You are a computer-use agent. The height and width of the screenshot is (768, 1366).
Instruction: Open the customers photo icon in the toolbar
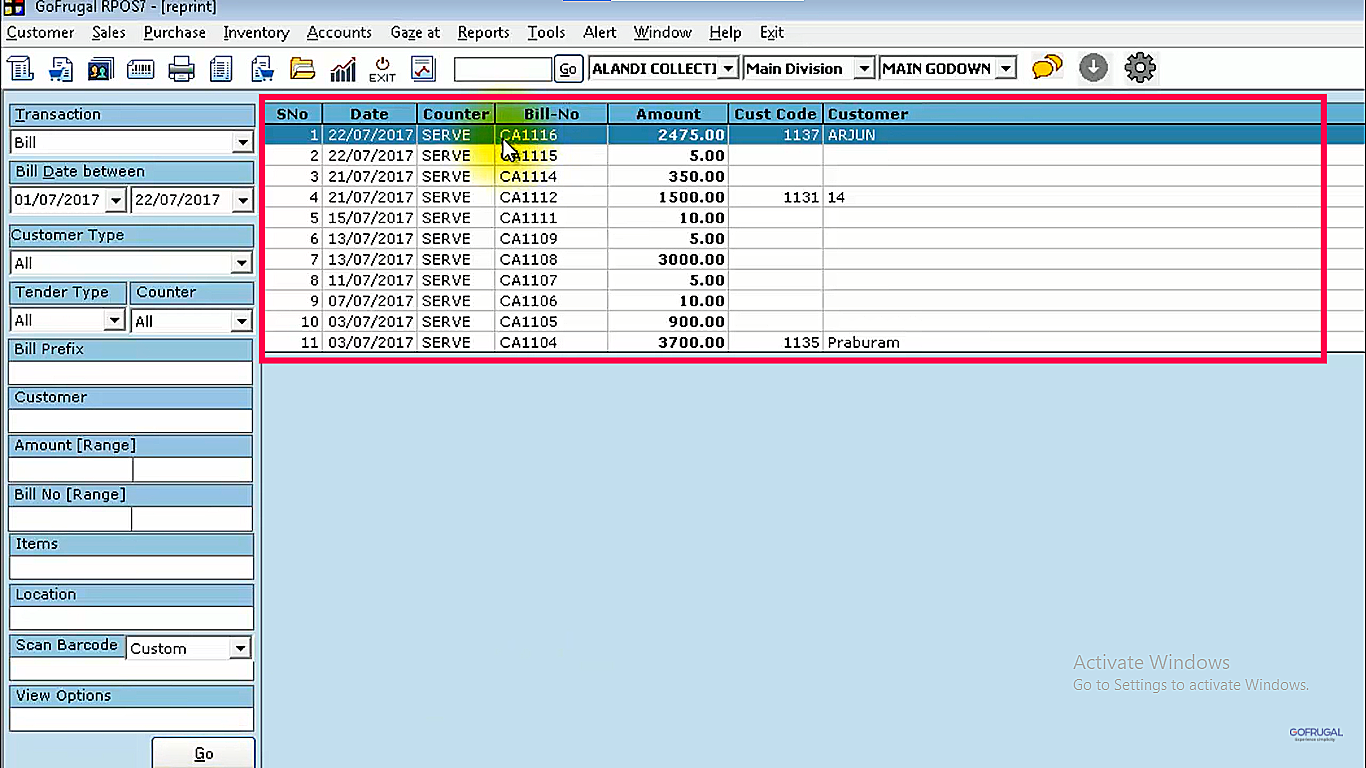(x=100, y=68)
